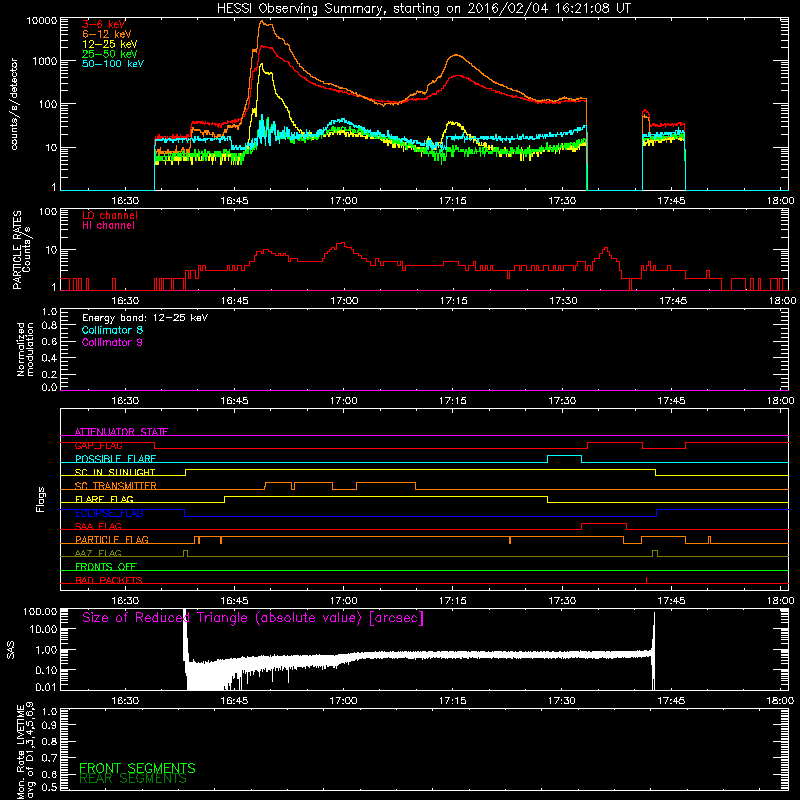The width and height of the screenshot is (800, 800).
Task: Select the '3-6 keV' legend label
Action: point(104,24)
